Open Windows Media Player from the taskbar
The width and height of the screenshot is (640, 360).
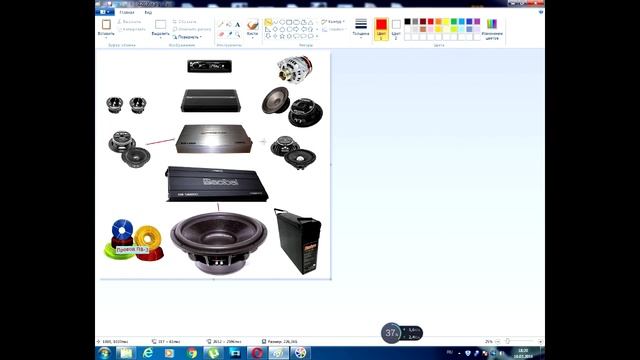(169, 353)
